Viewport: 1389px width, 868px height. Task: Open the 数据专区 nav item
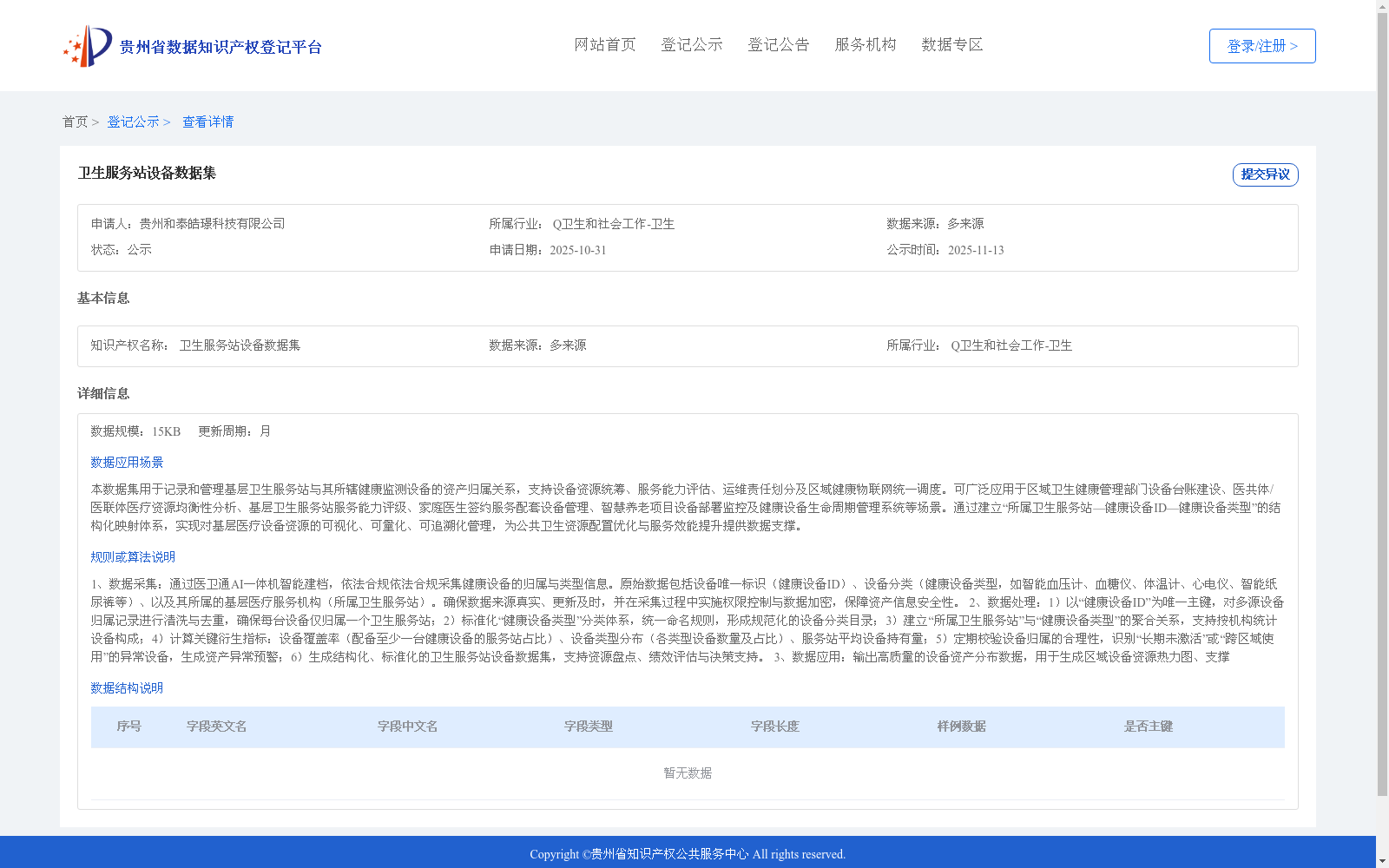coord(952,45)
